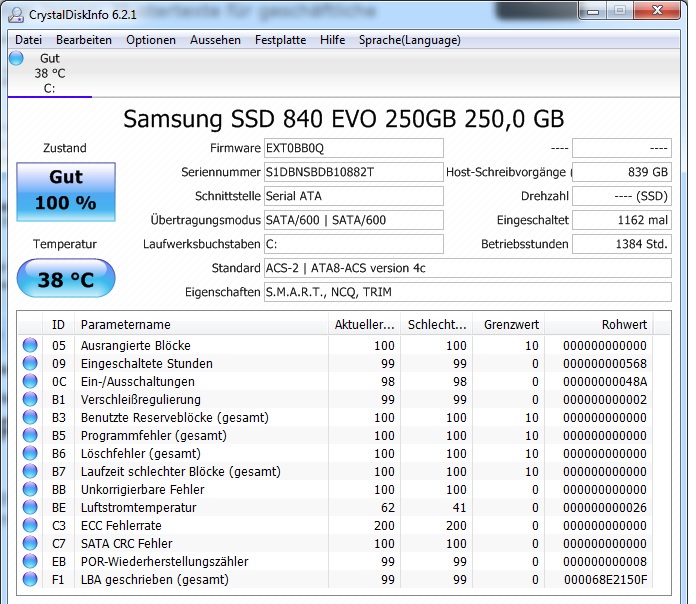Click status orb for Benutzte Reserveblöcke row
696x604 pixels.
pos(30,417)
